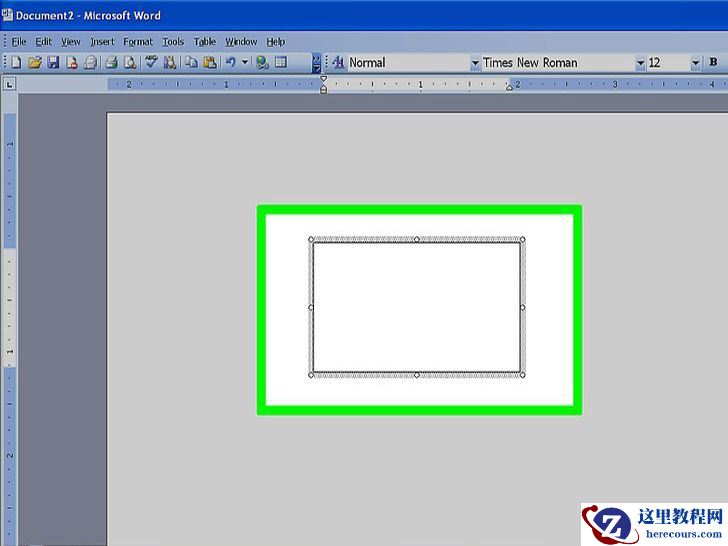
Task: Click the first line indent ruler marker
Action: point(324,79)
